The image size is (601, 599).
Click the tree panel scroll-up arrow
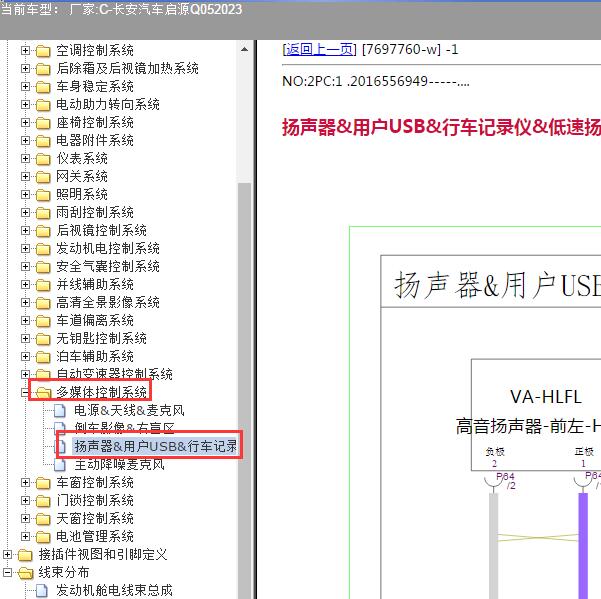245,49
